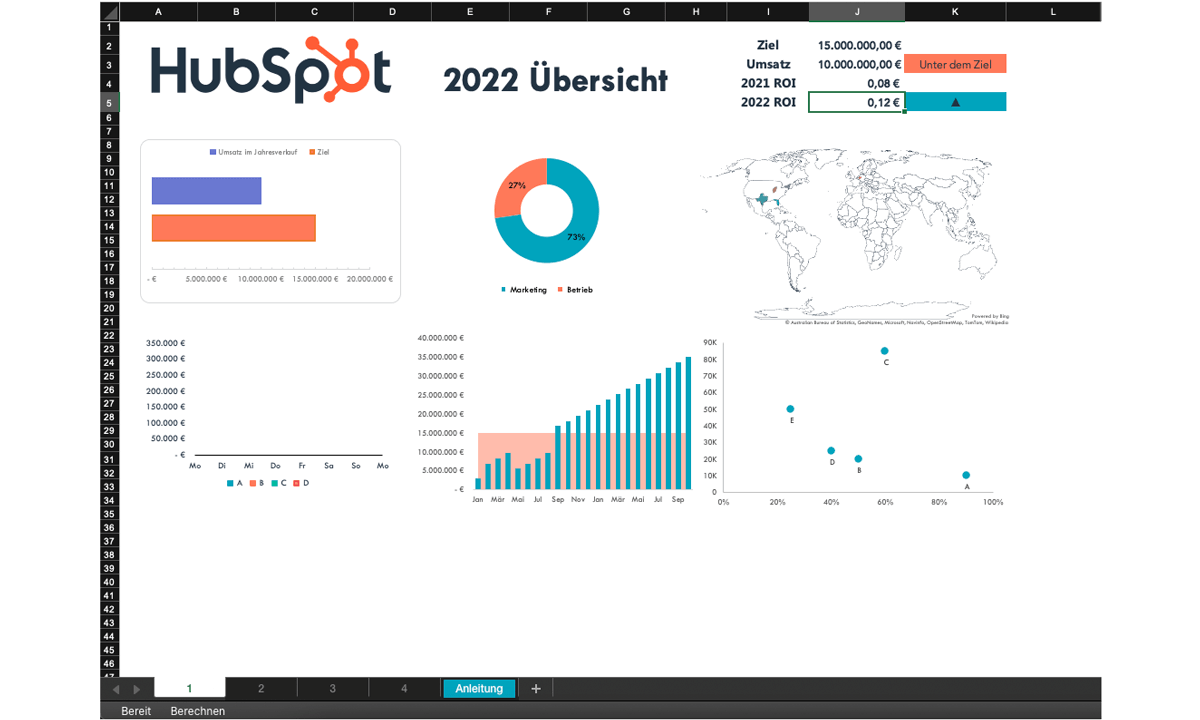This screenshot has width=1200, height=720.
Task: Click the 'Marketing' legend entry
Action: tap(524, 290)
